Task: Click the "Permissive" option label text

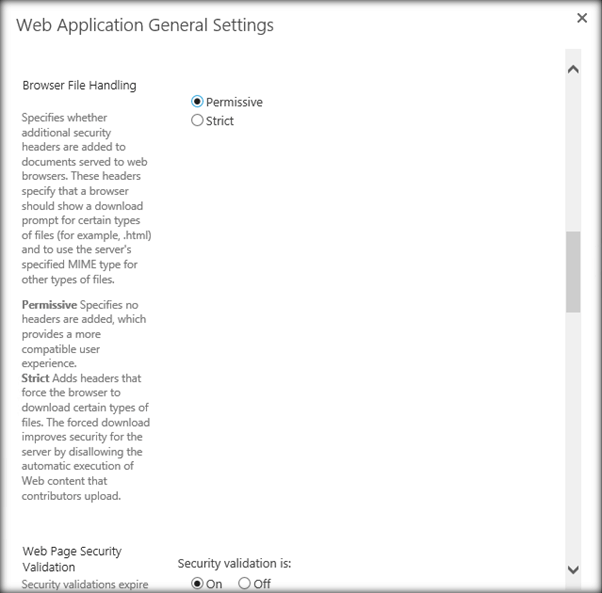Action: click(234, 102)
